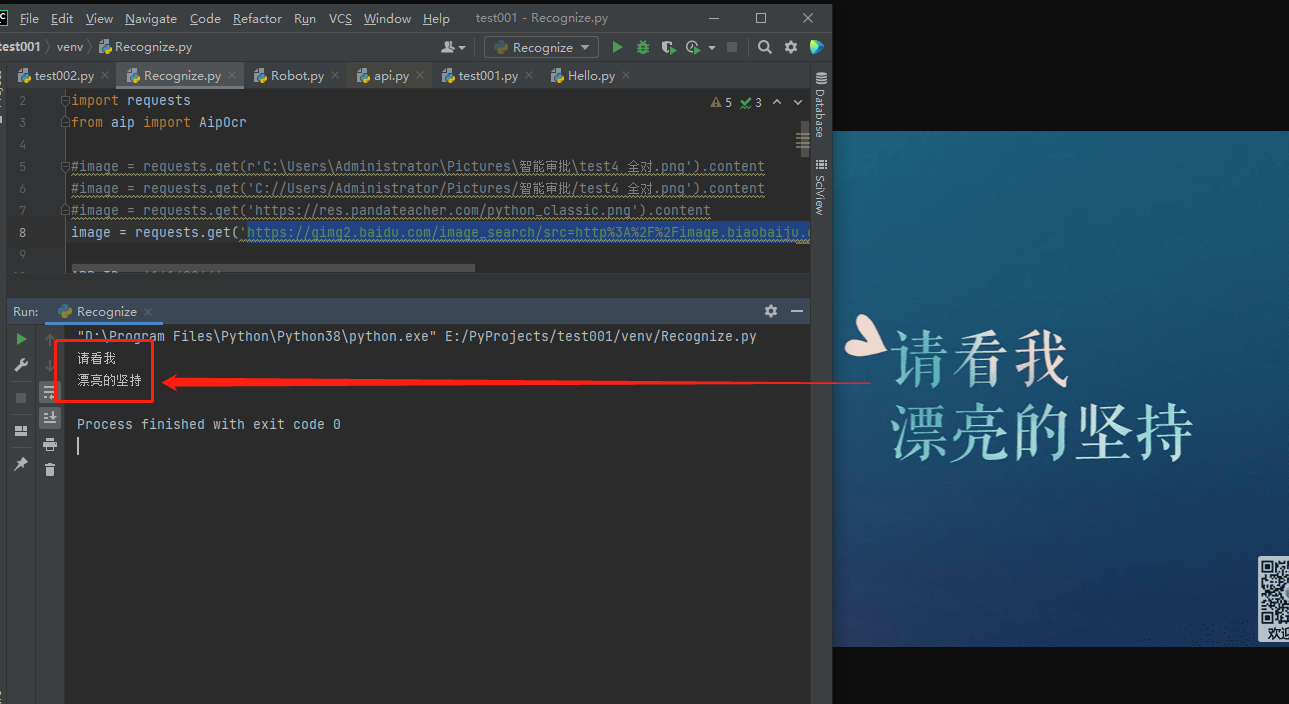Toggle soft-wrap in the run console
Viewport: 1289px width, 704px height.
[x=49, y=391]
